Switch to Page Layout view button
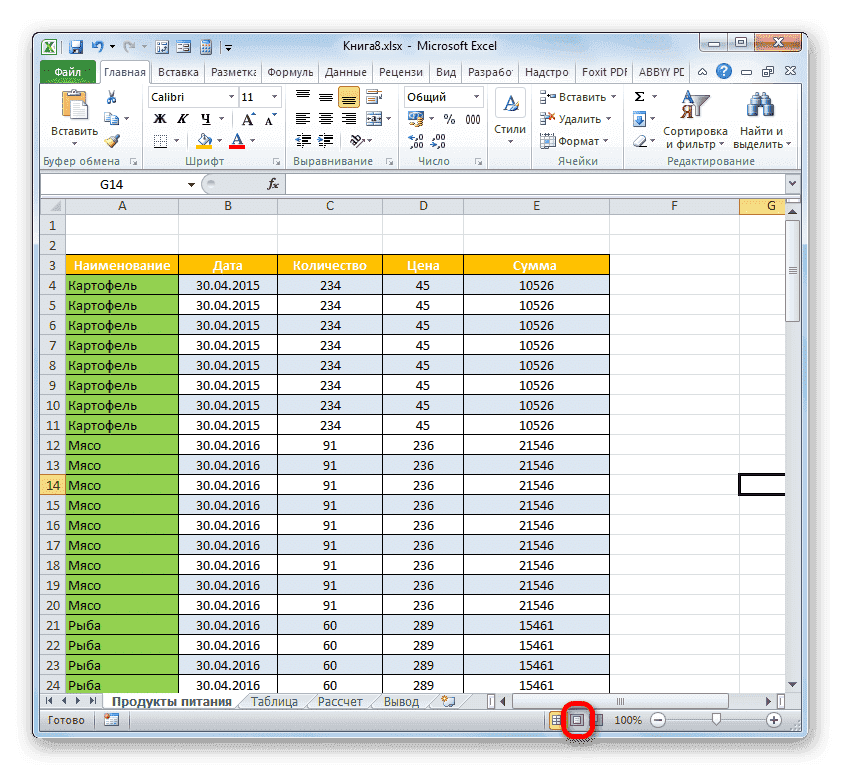The width and height of the screenshot is (841, 771). 577,720
